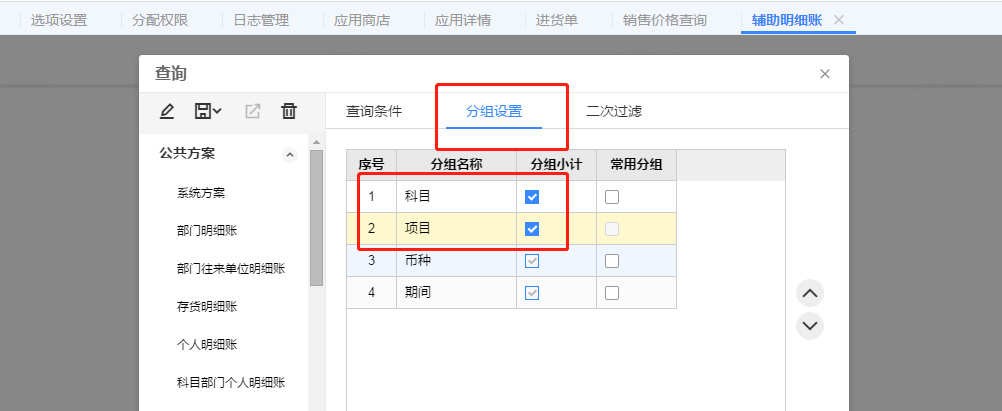Move selected group down with down arrow
The width and height of the screenshot is (1002, 411).
[810, 326]
